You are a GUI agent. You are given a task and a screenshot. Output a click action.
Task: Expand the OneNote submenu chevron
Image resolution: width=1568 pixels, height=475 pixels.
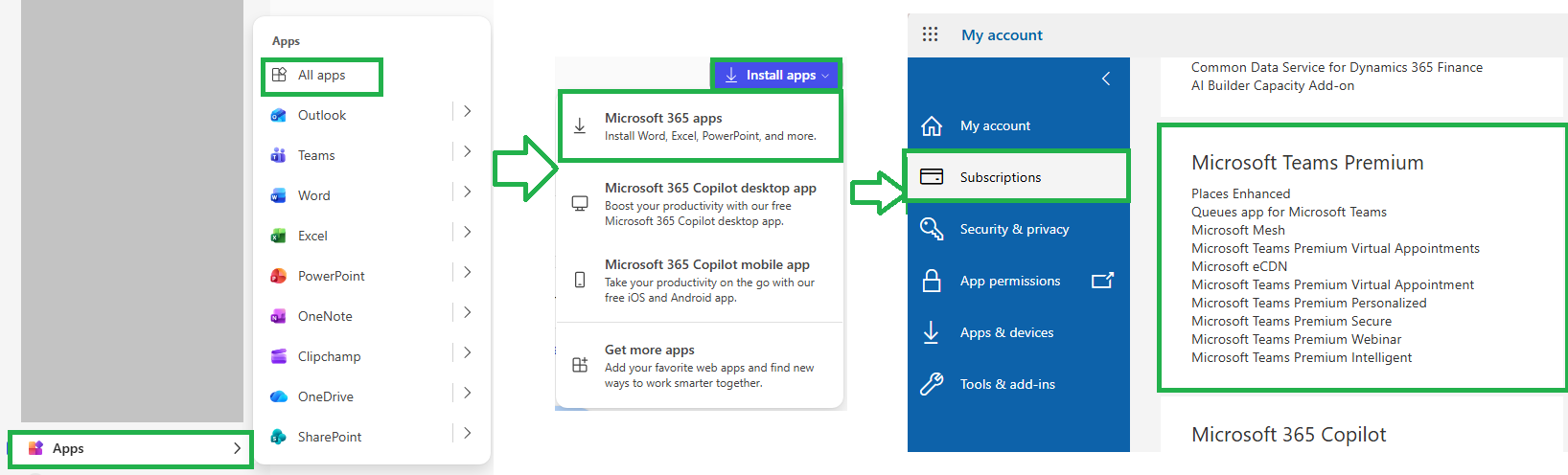(x=467, y=312)
